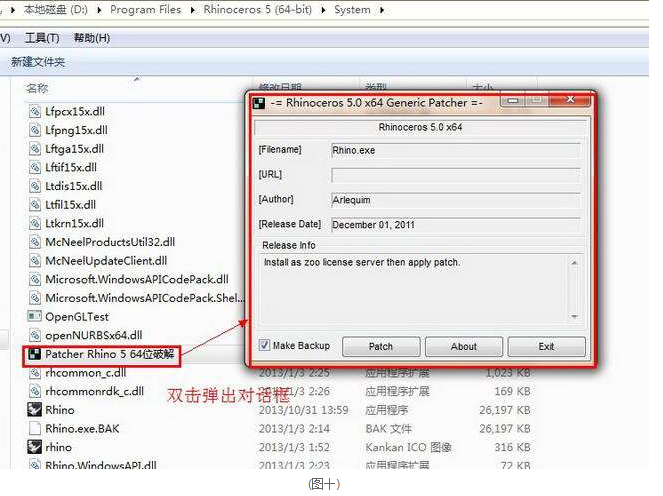Click the openNURBSx64.dll file icon
This screenshot has height=496, width=663.
pyautogui.click(x=35, y=335)
